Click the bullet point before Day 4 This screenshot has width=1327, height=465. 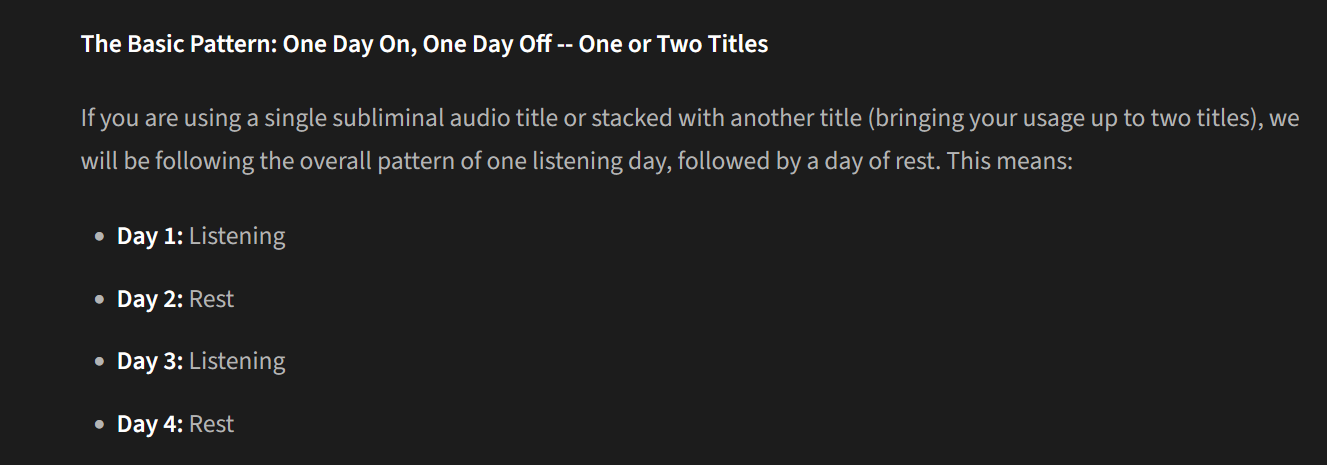click(x=98, y=424)
